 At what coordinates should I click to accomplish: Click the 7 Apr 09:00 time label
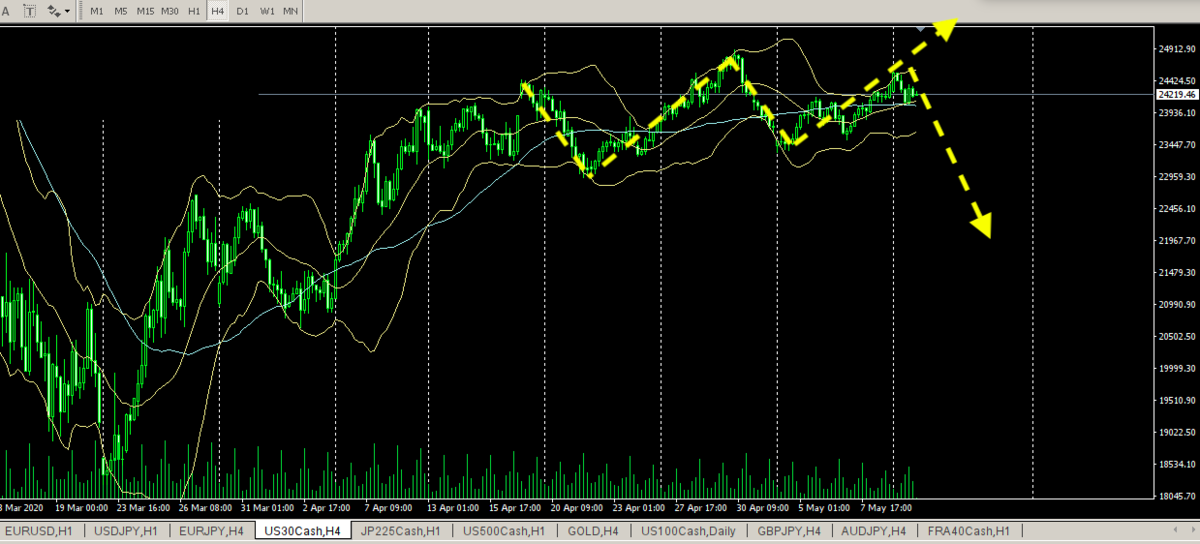(x=389, y=507)
